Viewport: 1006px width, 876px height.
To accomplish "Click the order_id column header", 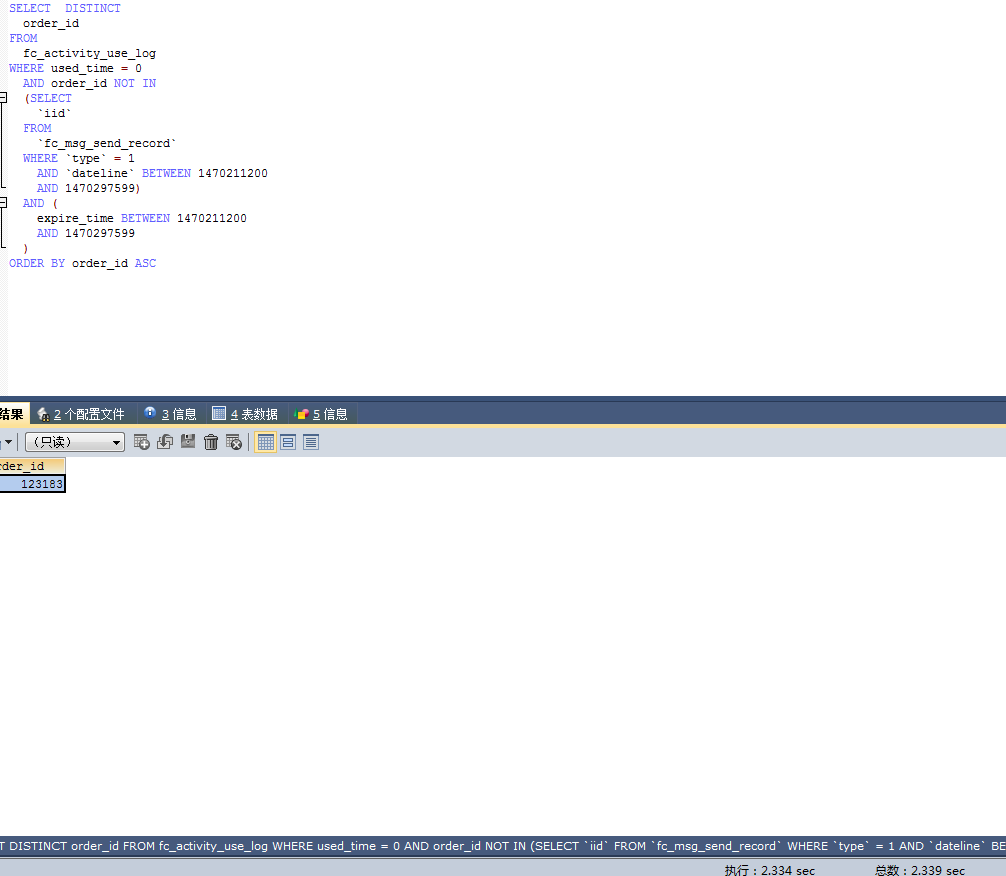I will (32, 466).
